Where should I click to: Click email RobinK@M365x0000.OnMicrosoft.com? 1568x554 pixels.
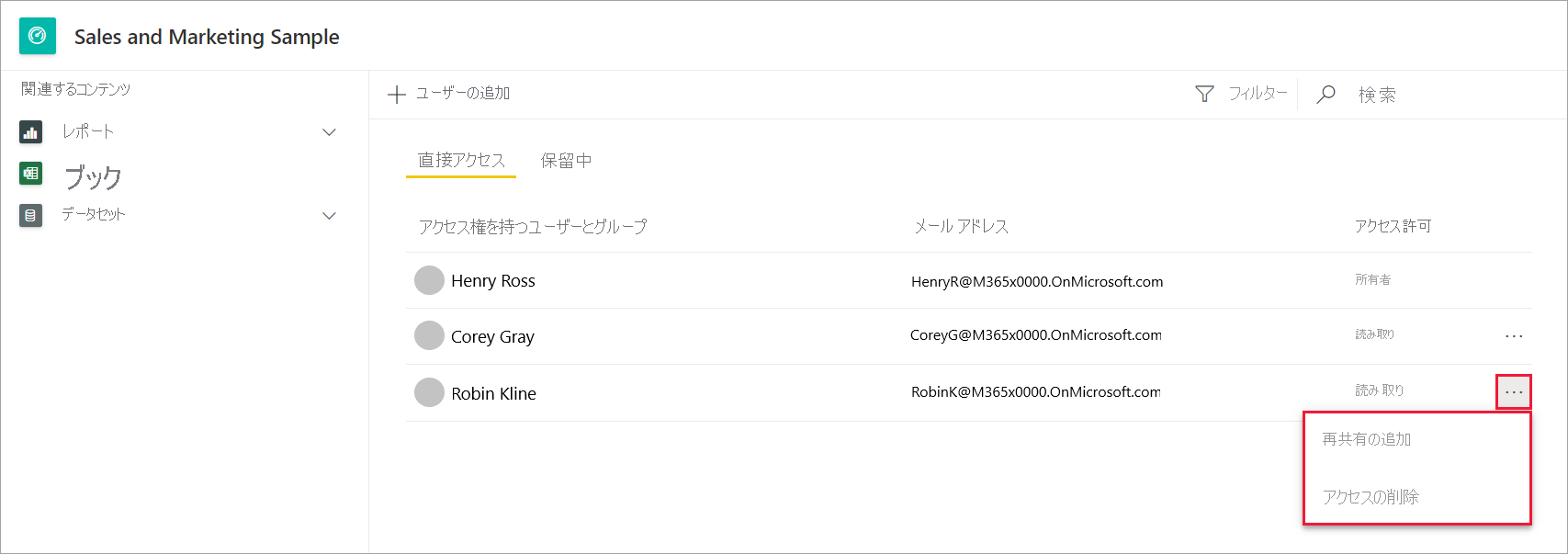(1036, 392)
